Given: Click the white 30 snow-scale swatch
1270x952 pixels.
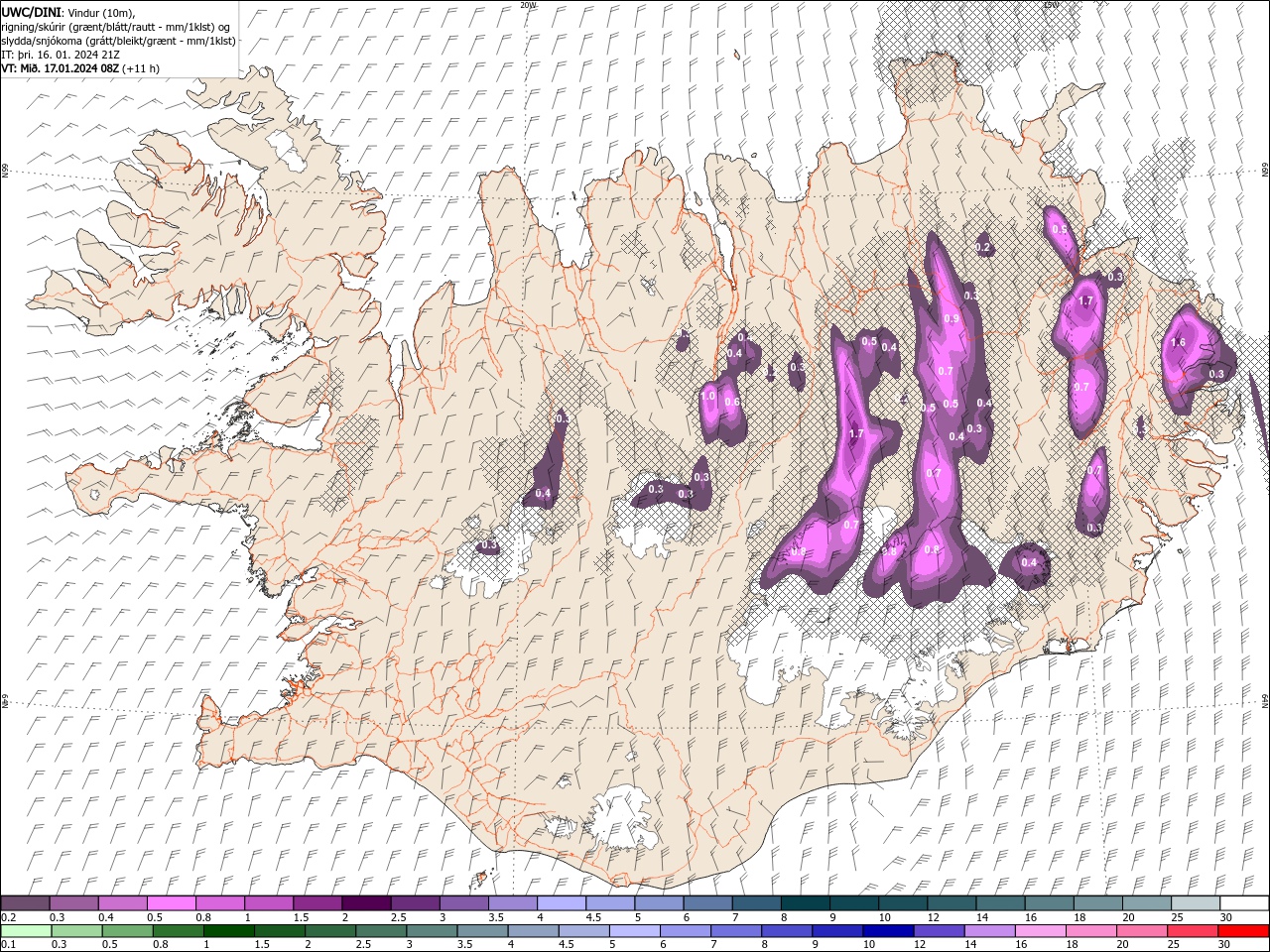Looking at the screenshot, I should point(1244,903).
